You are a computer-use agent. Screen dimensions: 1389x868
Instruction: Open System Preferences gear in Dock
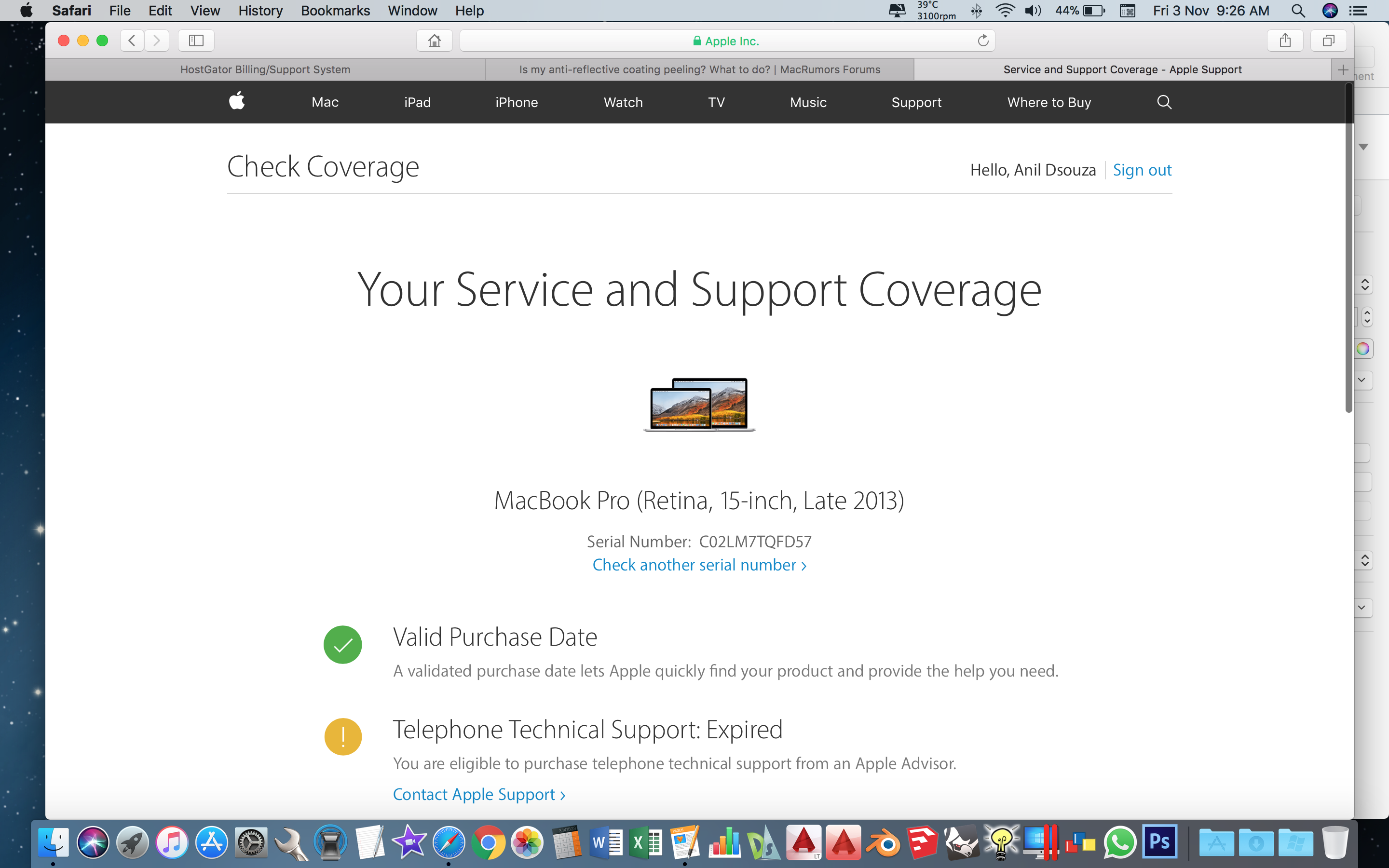click(251, 843)
